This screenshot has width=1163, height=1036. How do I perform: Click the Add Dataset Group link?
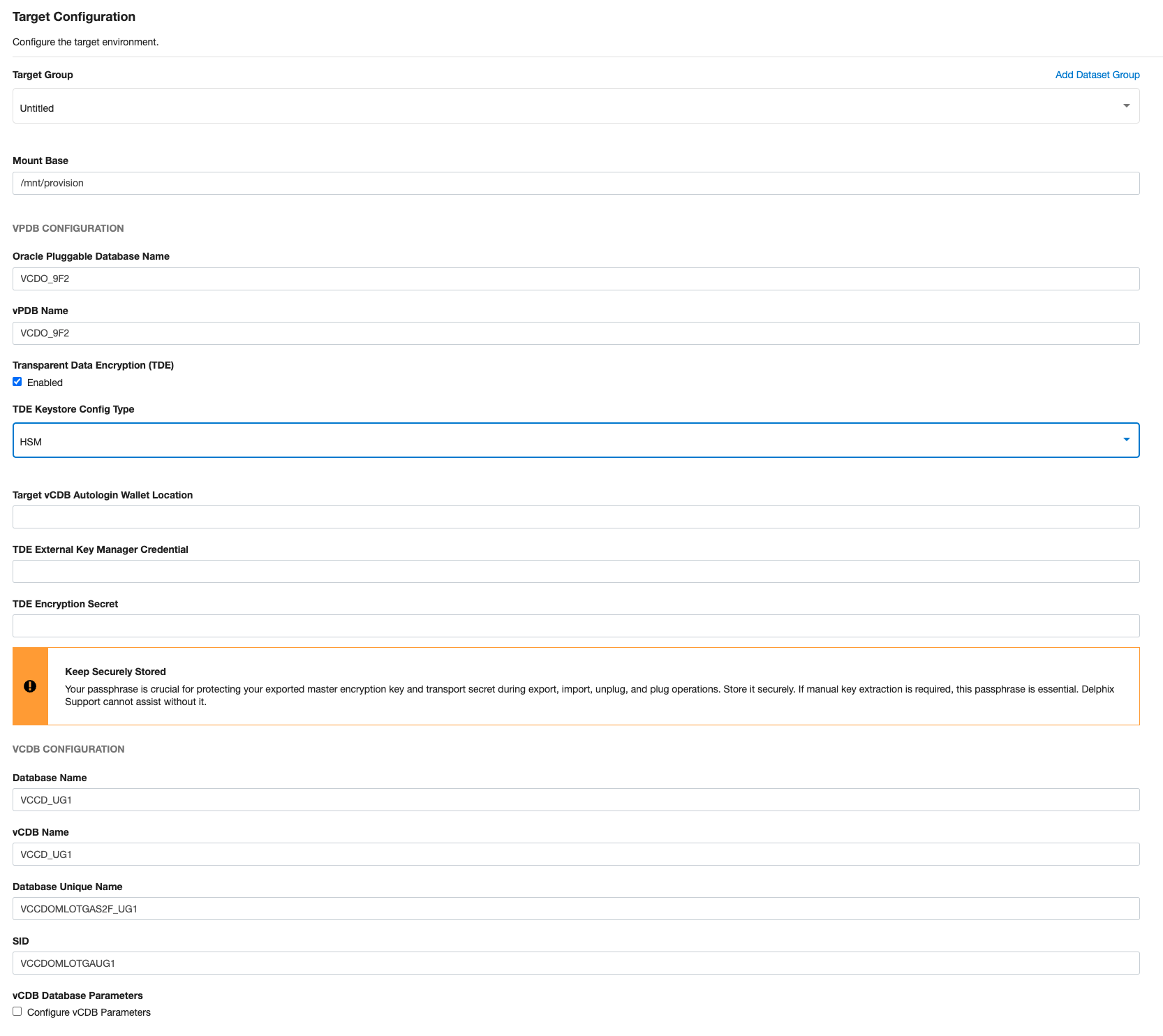[x=1097, y=74]
